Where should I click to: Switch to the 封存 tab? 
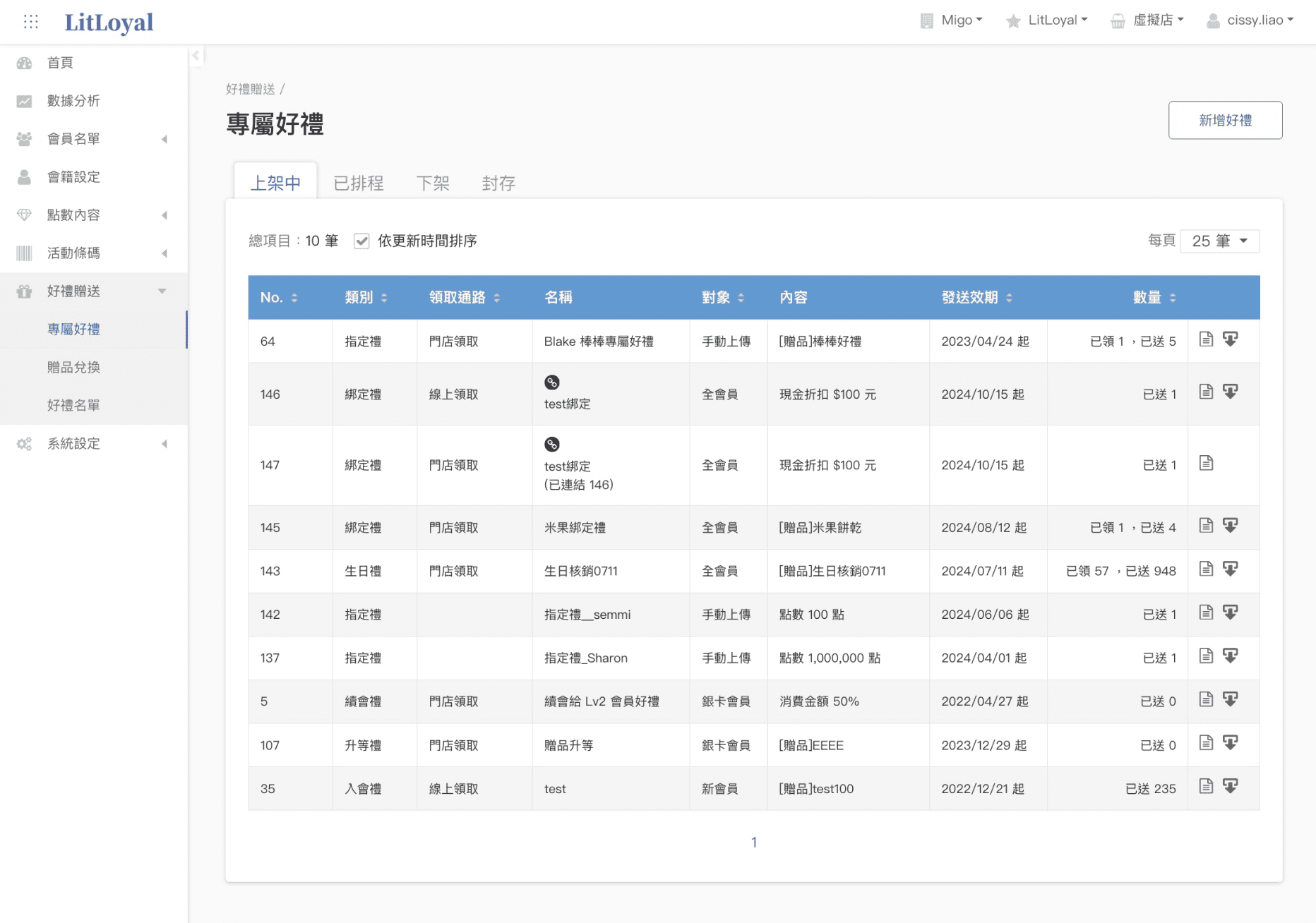tap(498, 183)
